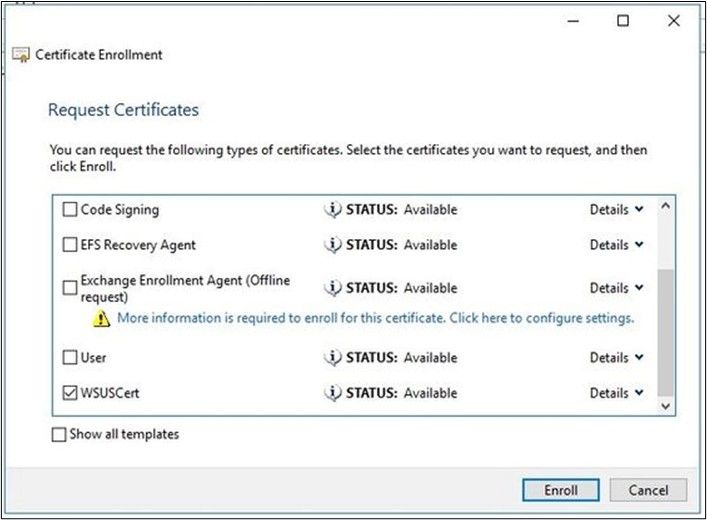
Task: Expand Details for WSUSCert
Action: pyautogui.click(x=616, y=393)
